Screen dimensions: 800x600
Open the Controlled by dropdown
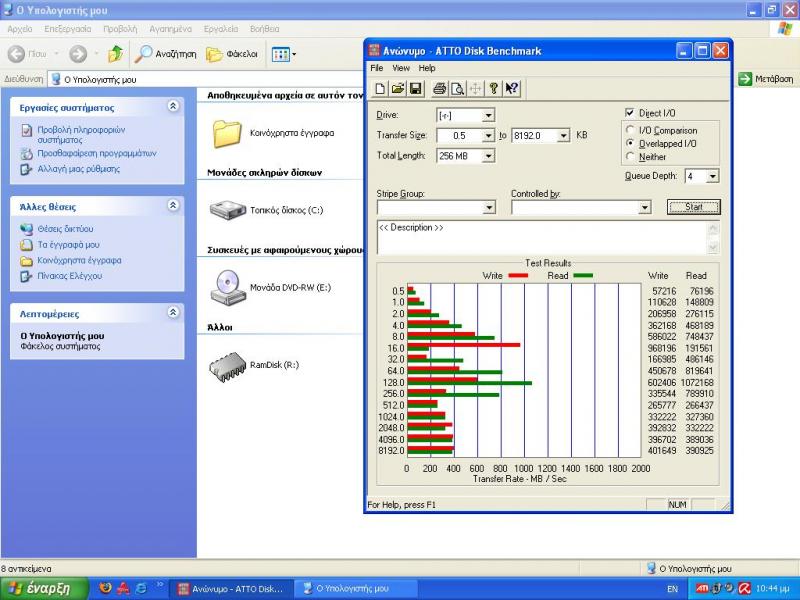(x=645, y=207)
